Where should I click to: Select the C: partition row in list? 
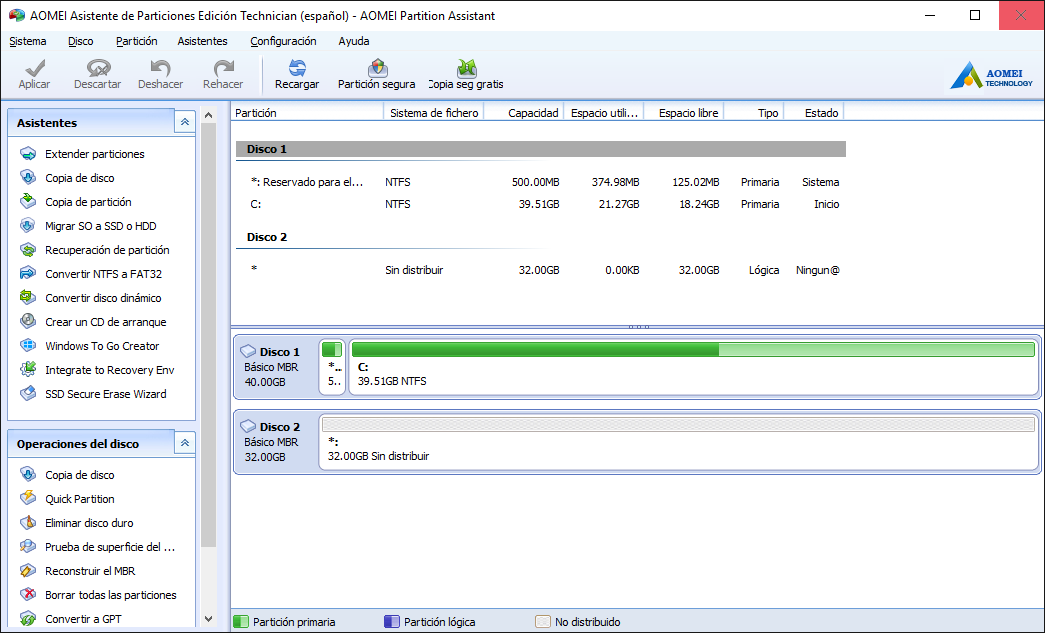point(540,204)
